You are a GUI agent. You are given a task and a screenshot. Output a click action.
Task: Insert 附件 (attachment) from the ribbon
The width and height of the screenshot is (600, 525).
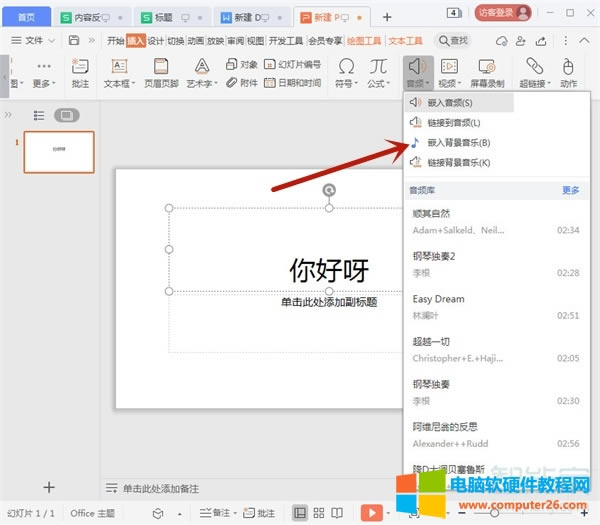pyautogui.click(x=242, y=83)
